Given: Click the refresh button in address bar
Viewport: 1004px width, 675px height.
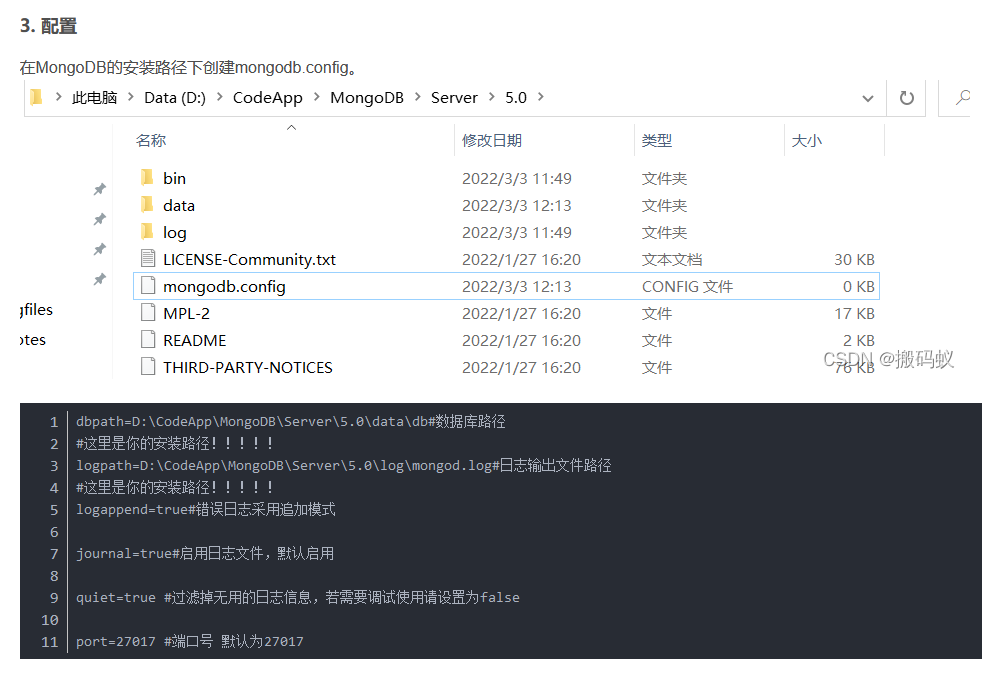Looking at the screenshot, I should tap(906, 98).
